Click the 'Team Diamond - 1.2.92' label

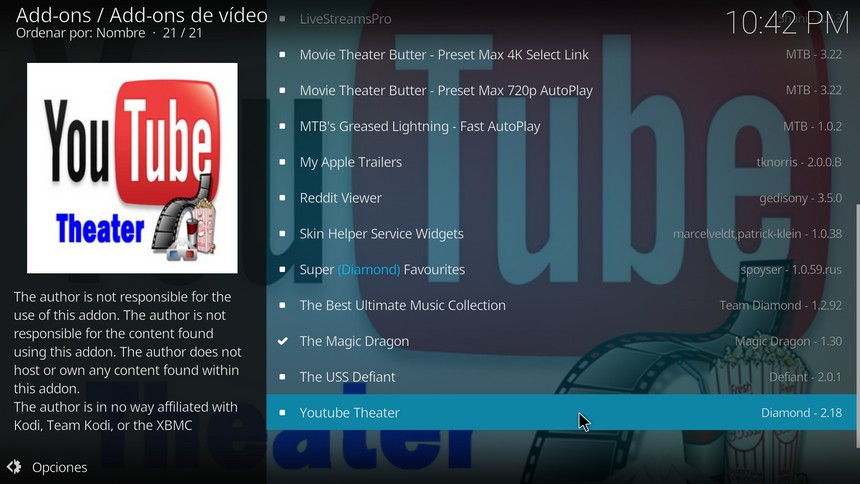[780, 305]
